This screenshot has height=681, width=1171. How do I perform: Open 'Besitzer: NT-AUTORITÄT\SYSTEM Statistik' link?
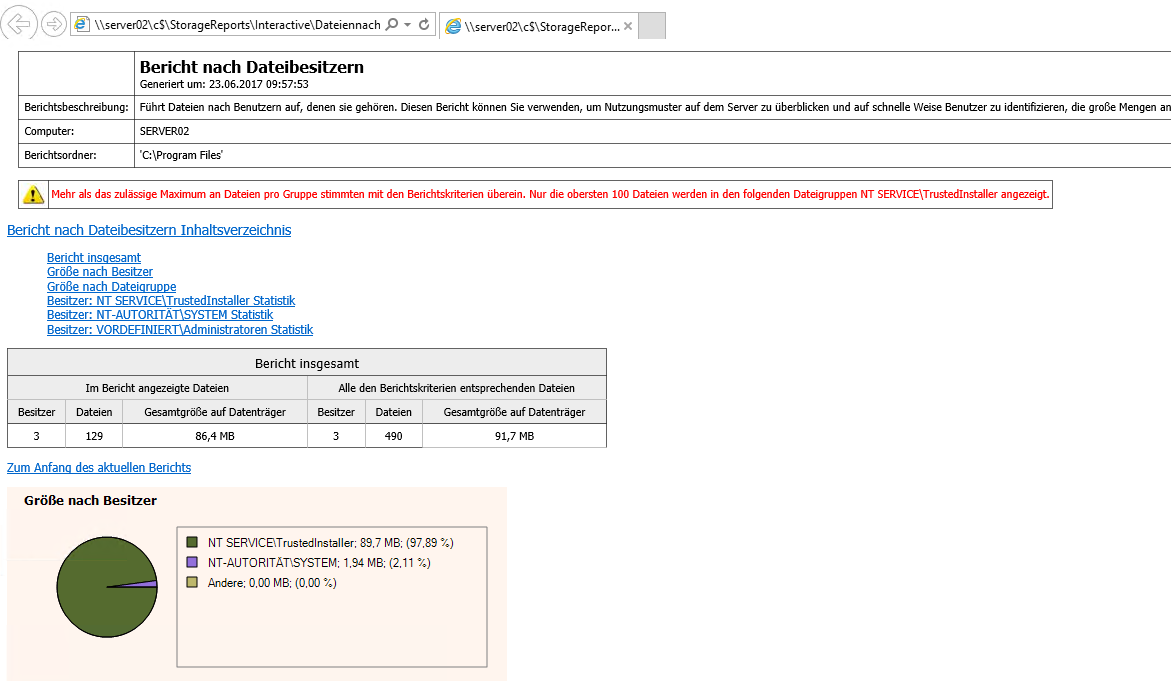click(160, 315)
